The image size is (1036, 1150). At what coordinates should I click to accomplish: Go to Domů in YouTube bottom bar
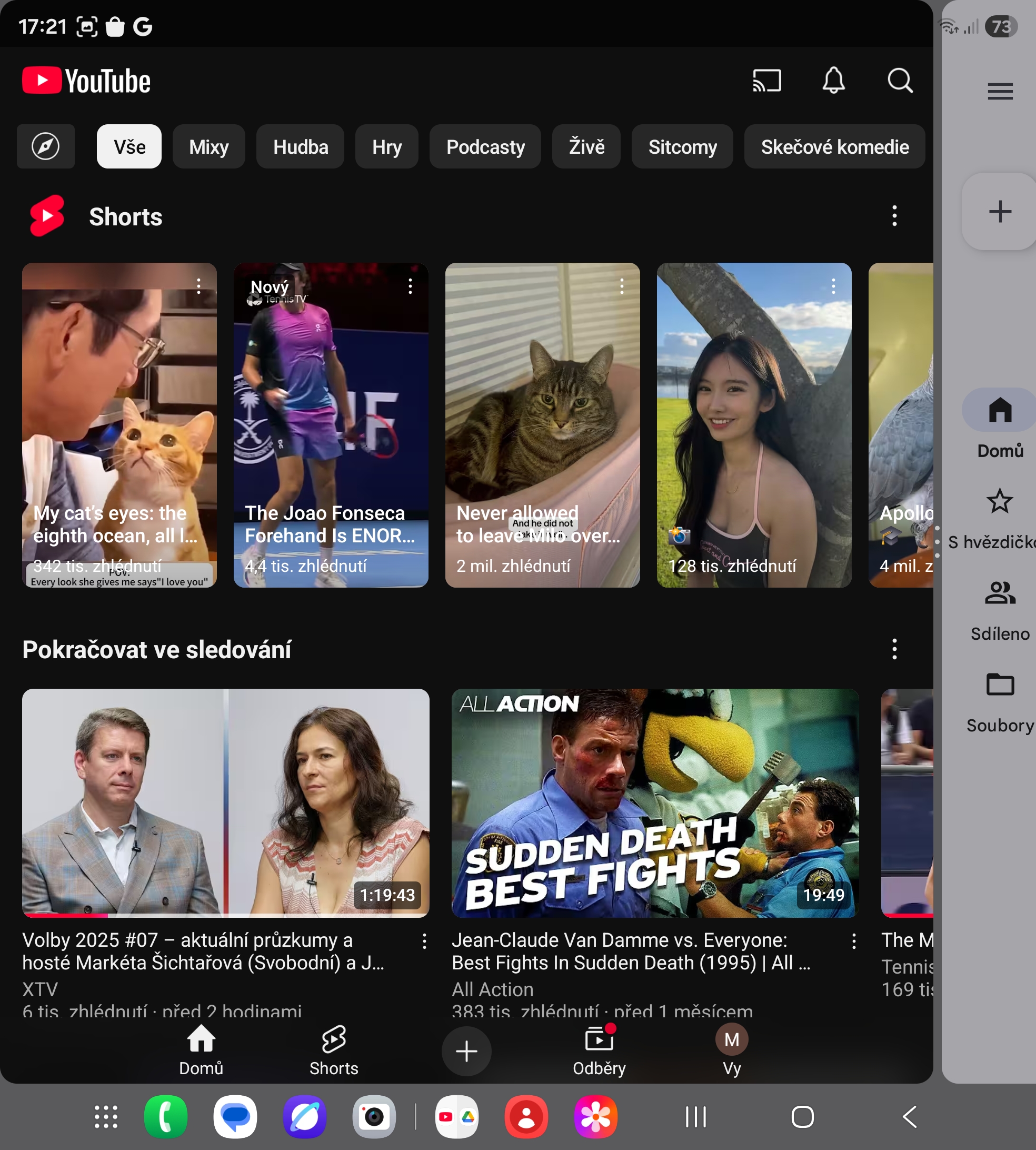pos(201,1051)
